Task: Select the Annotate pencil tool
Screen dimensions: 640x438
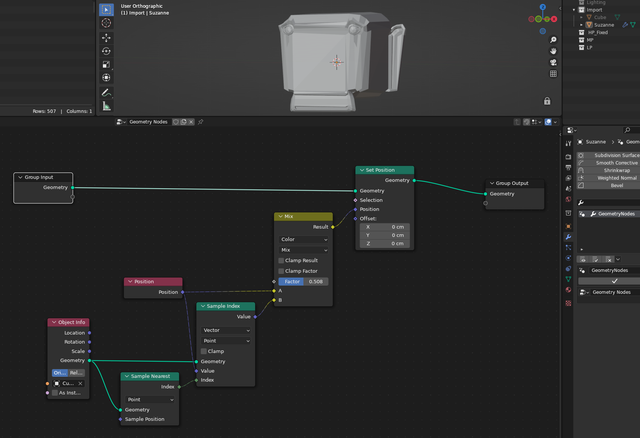Action: point(106,92)
